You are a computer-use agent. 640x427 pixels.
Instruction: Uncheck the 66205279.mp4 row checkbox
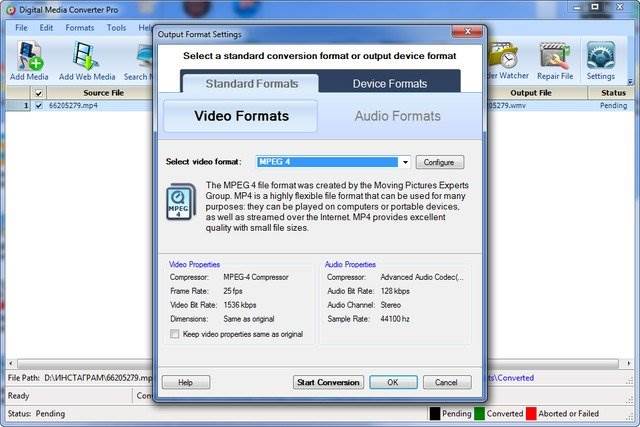(x=39, y=106)
